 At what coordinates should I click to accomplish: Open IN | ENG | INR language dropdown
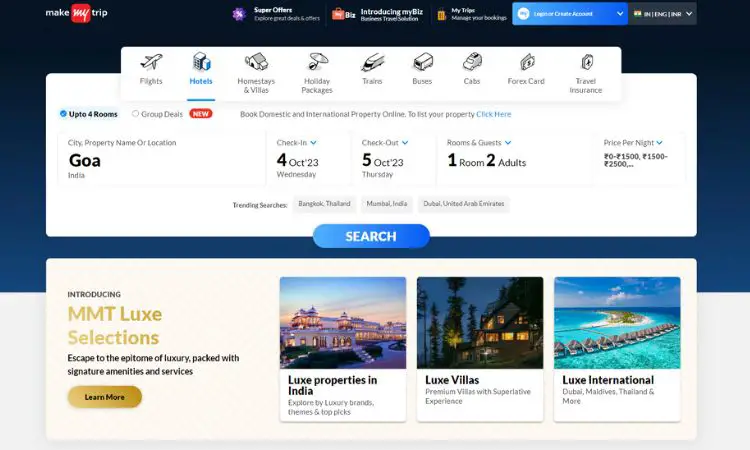(x=662, y=14)
